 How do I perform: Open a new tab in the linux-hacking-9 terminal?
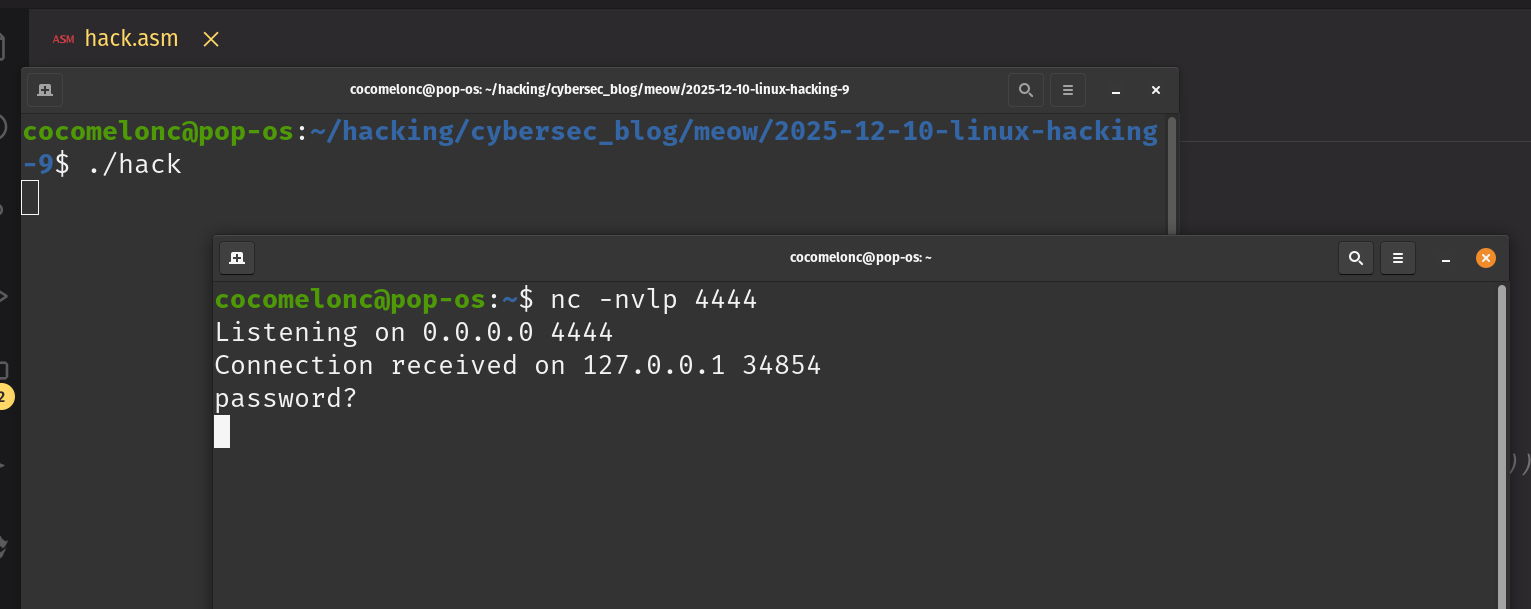pyautogui.click(x=45, y=90)
